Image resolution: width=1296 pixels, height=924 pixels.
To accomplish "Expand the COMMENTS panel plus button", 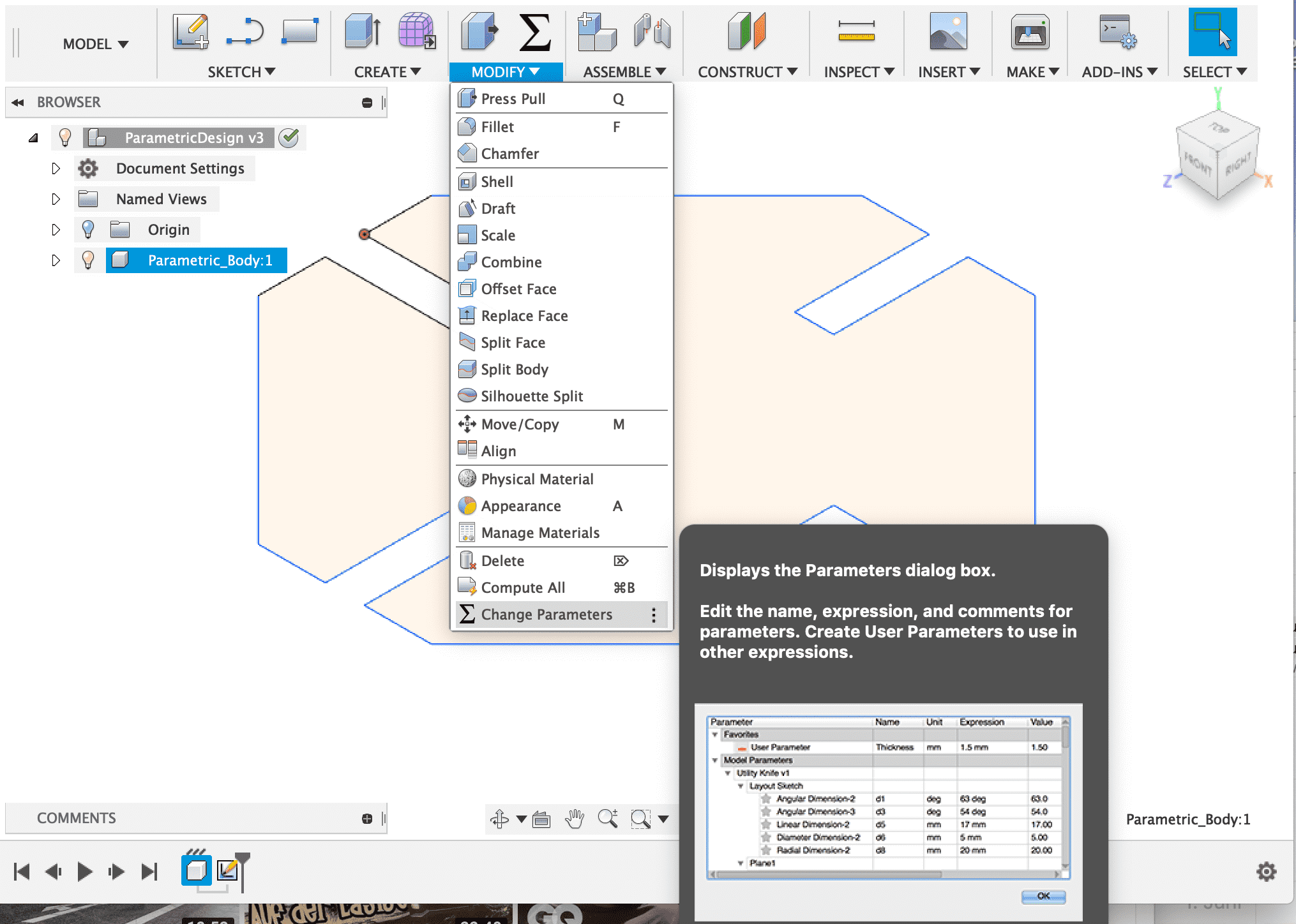I will click(x=367, y=819).
